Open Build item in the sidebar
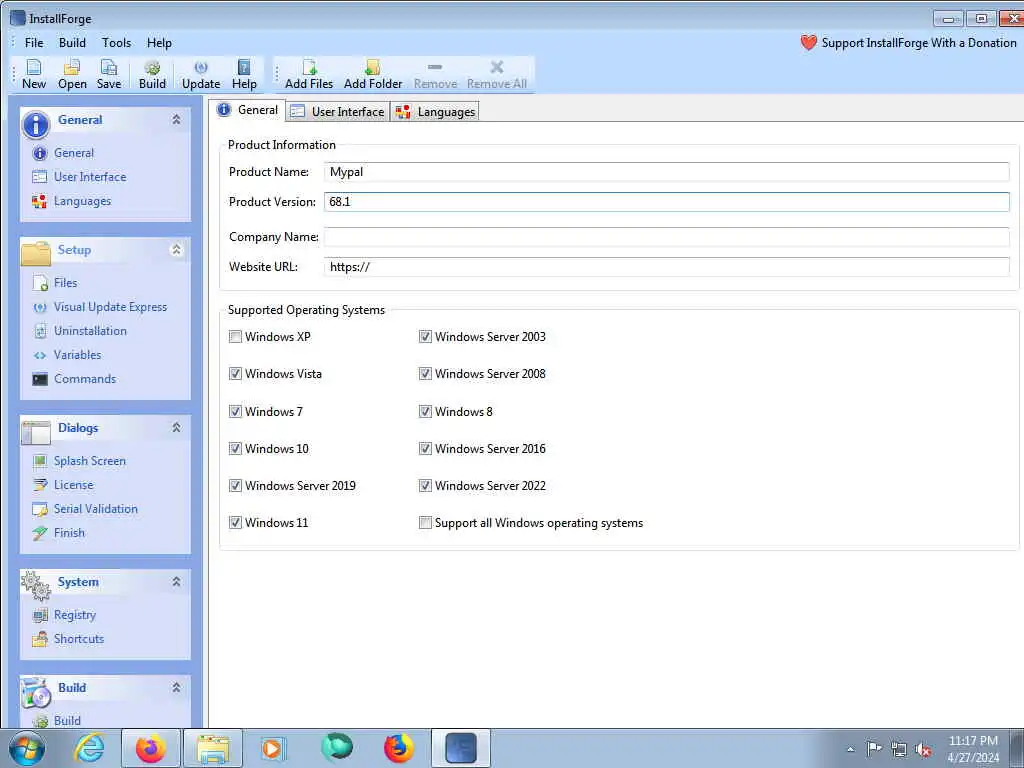Screen dimensions: 1024x768 point(57,720)
